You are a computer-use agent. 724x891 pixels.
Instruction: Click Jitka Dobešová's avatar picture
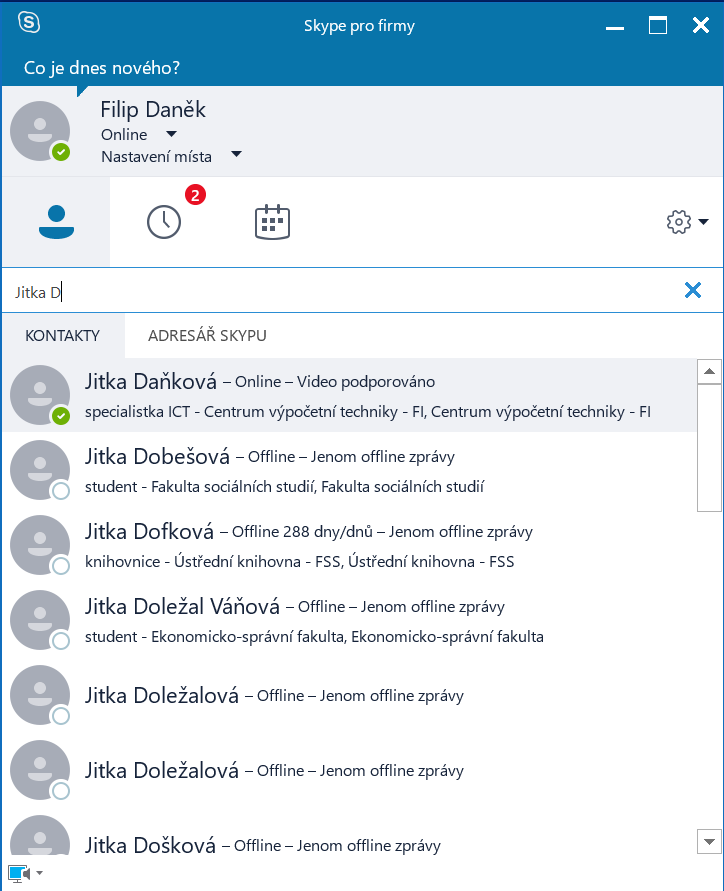click(40, 470)
